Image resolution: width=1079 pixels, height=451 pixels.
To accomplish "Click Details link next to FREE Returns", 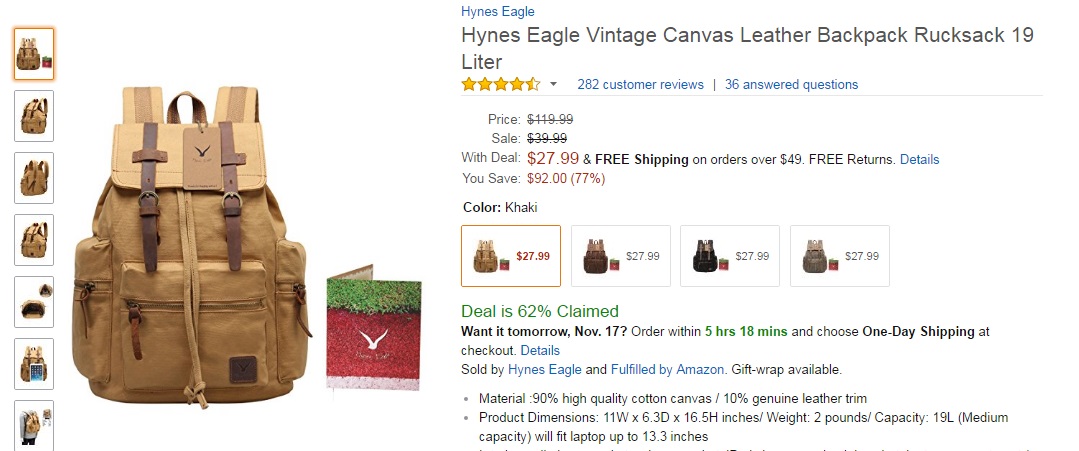I will [919, 159].
